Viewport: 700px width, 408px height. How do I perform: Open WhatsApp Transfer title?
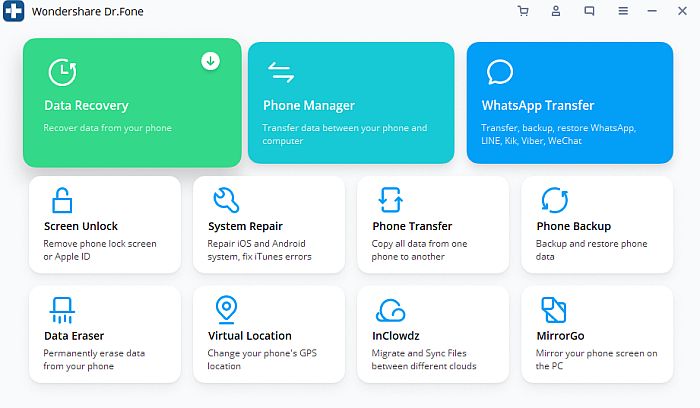point(538,105)
